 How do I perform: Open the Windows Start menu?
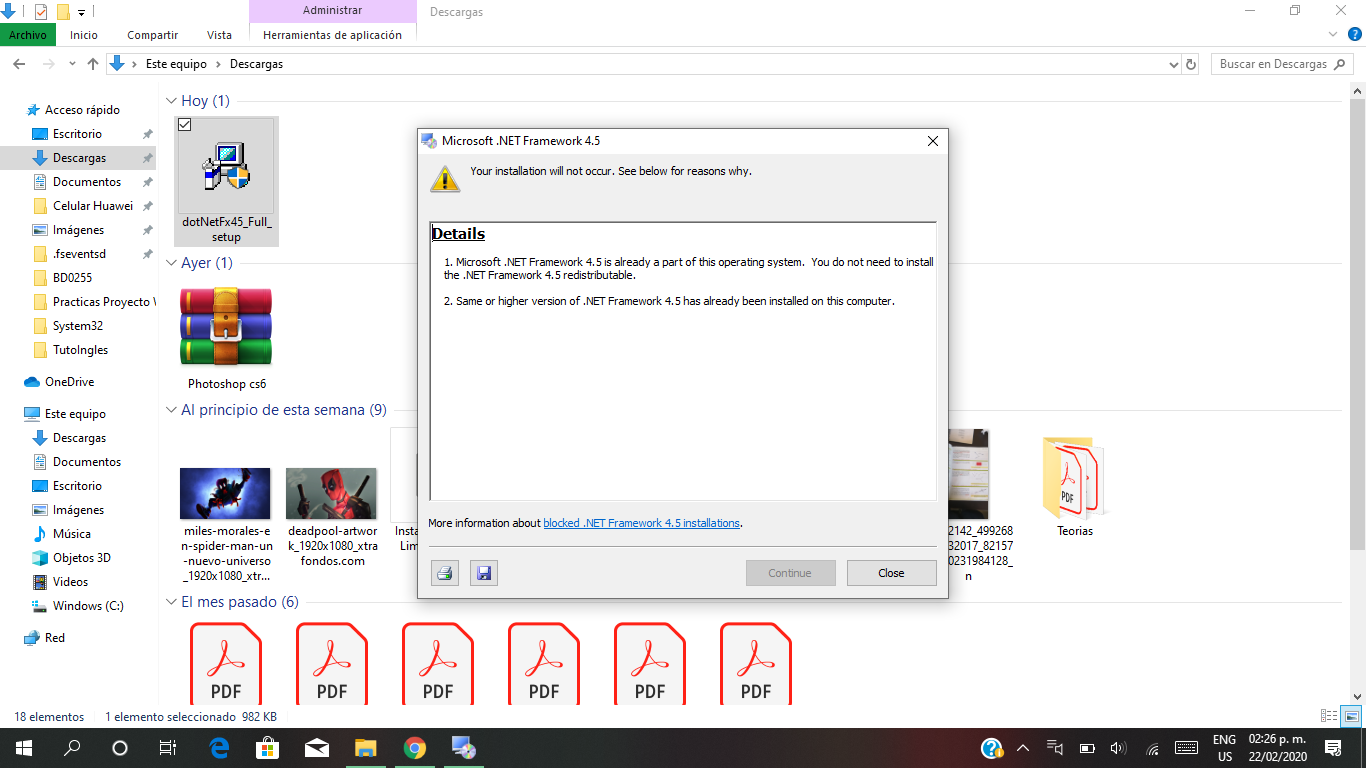[23, 748]
